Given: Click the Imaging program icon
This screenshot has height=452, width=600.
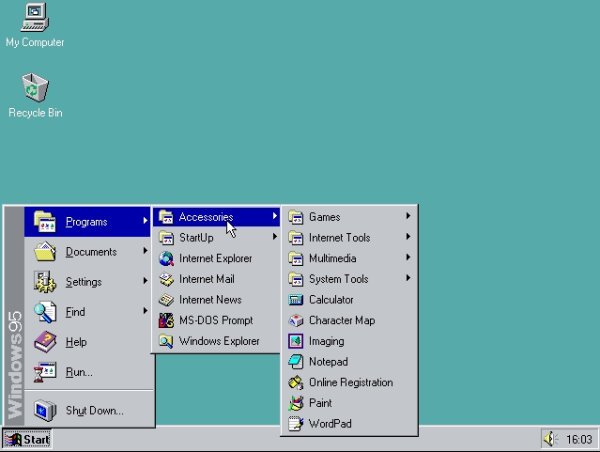Looking at the screenshot, I should tap(296, 341).
